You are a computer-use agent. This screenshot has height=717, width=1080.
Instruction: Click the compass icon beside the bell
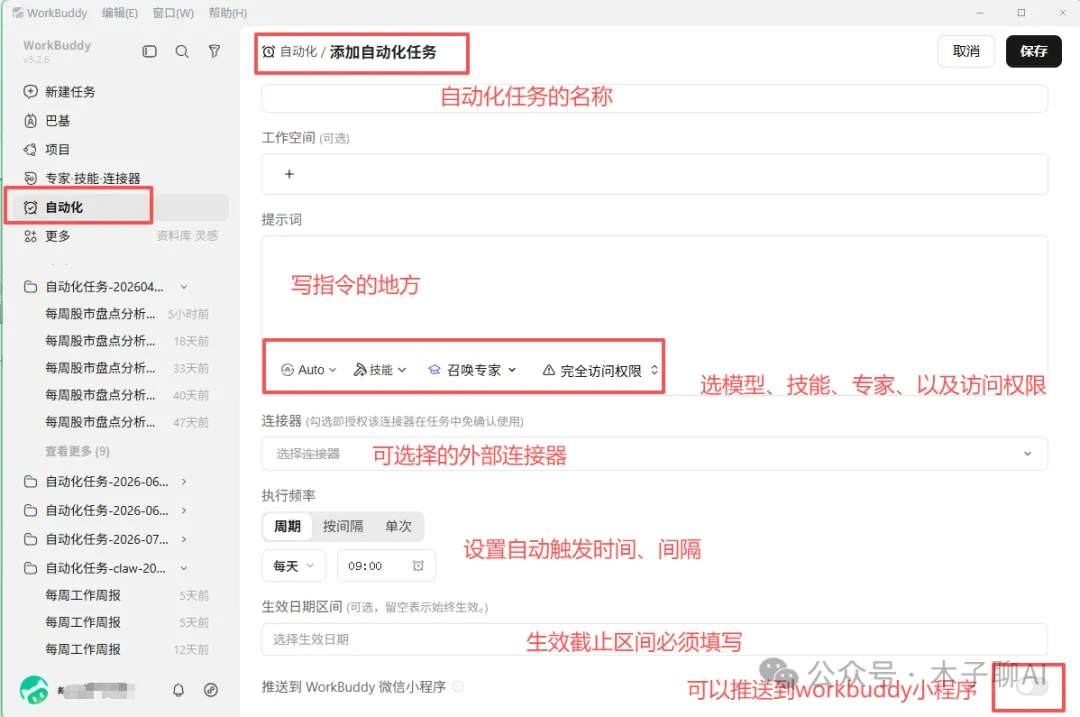click(x=211, y=689)
